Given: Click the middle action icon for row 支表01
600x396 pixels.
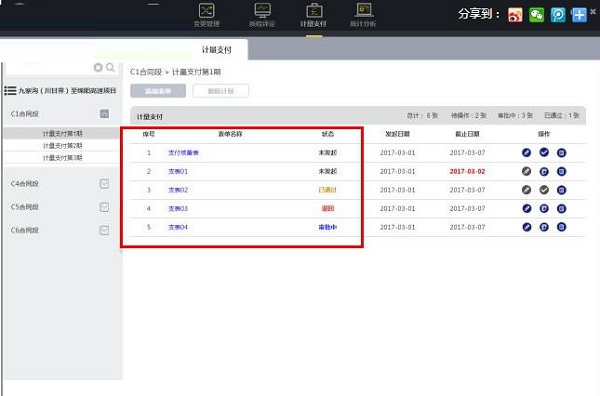Looking at the screenshot, I should (x=544, y=171).
